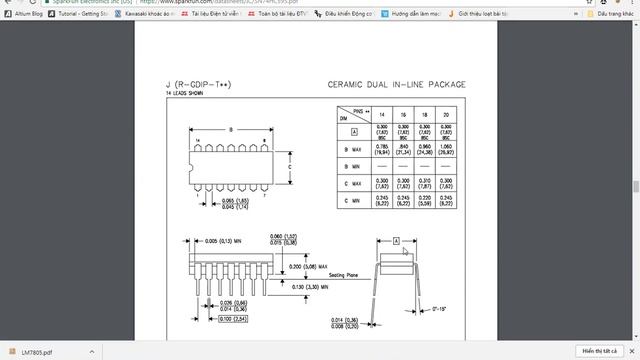Open the Toàn bộ tài liệu ĐTV bookmark
Image resolution: width=640 pixels, height=360 pixels.
pos(278,14)
